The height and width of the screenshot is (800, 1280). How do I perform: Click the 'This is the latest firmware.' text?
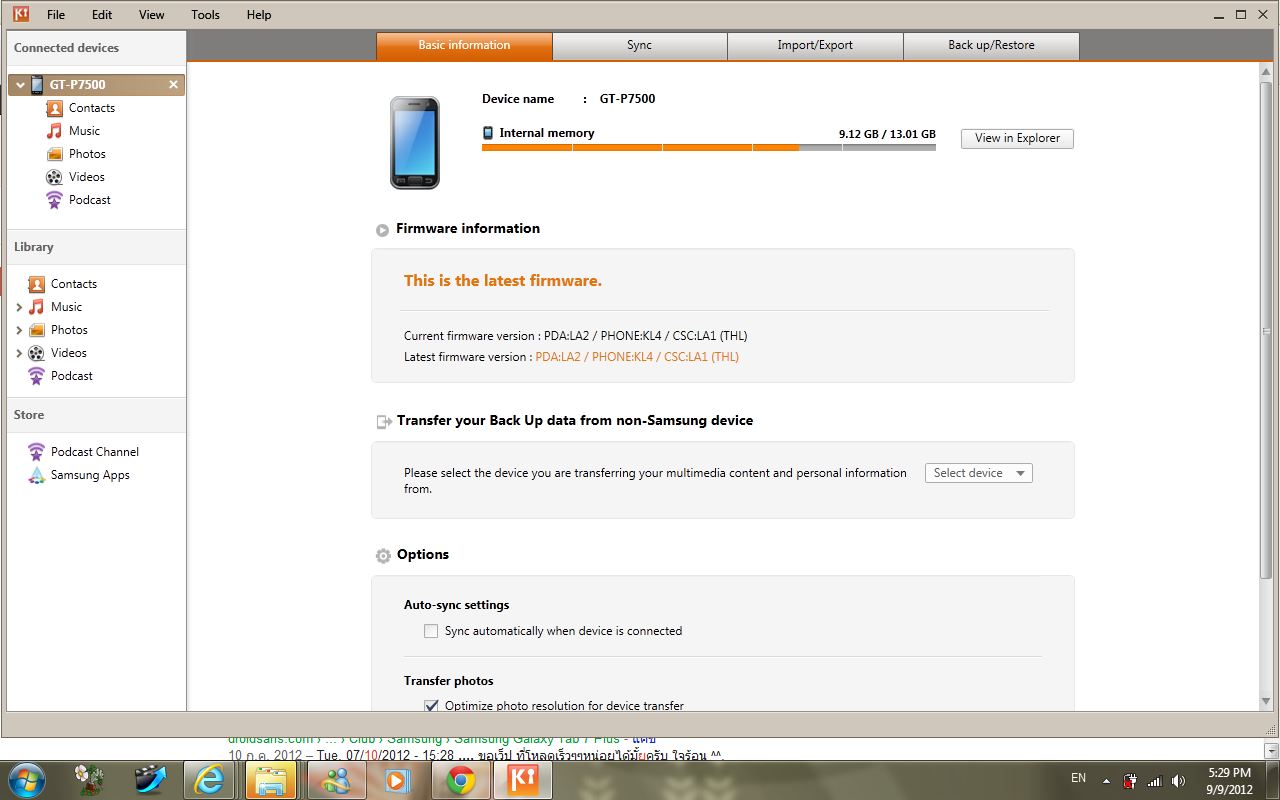(503, 281)
